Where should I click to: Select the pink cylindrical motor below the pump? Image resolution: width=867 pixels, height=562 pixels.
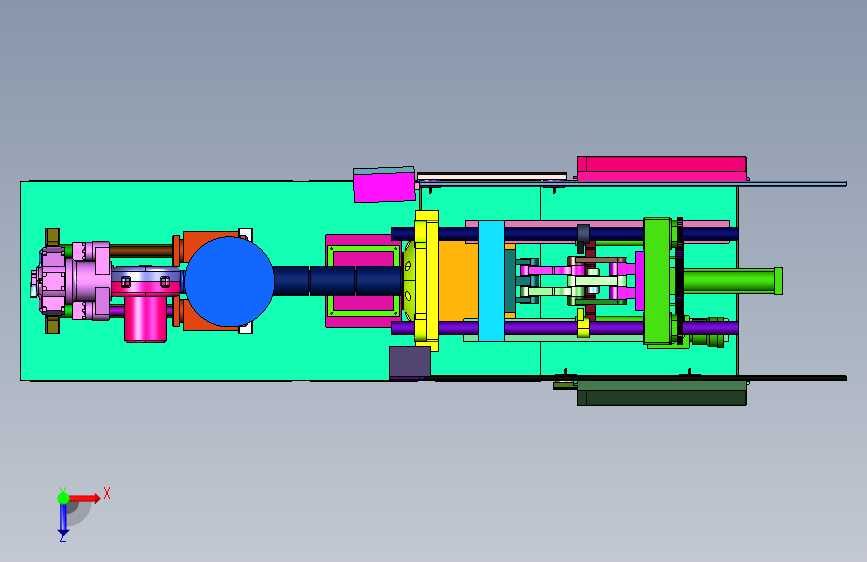click(x=145, y=319)
